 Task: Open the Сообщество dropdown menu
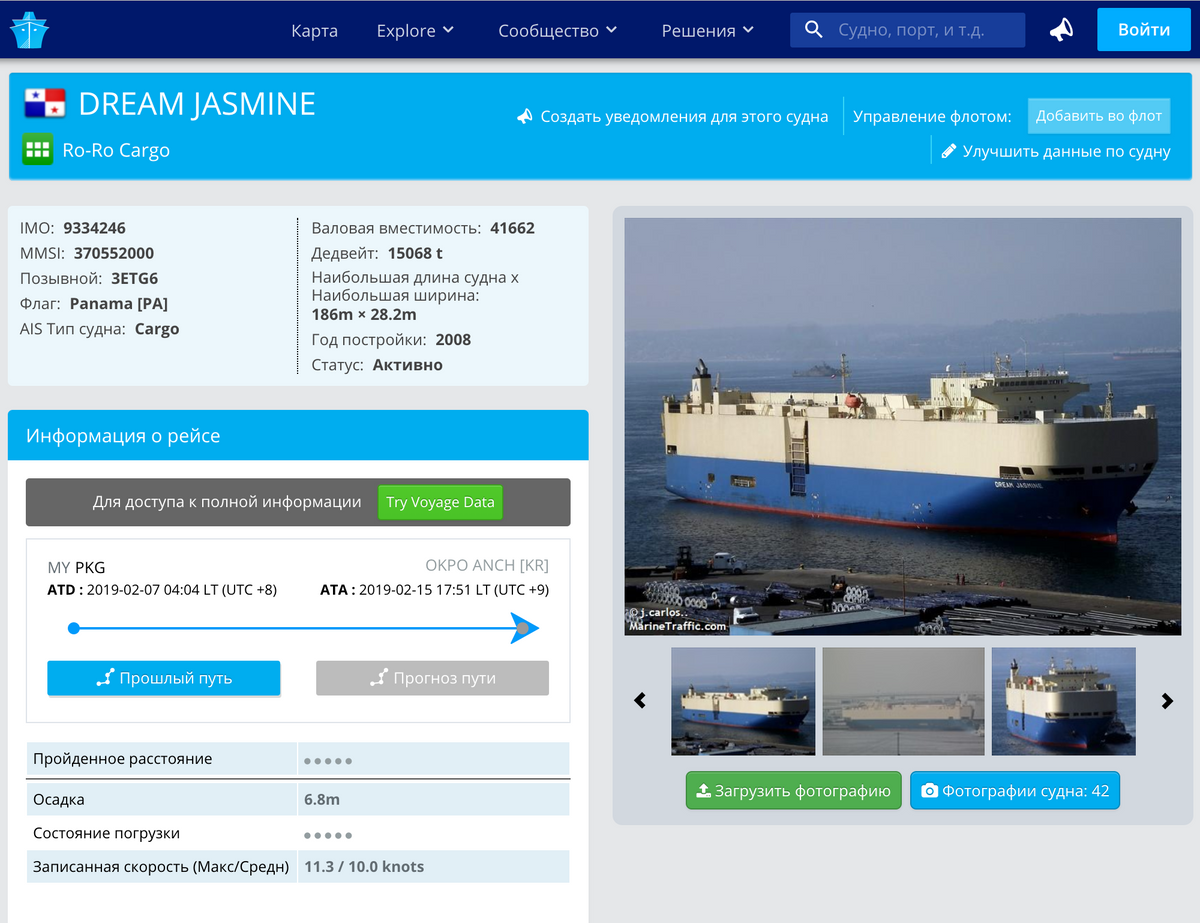pyautogui.click(x=557, y=30)
